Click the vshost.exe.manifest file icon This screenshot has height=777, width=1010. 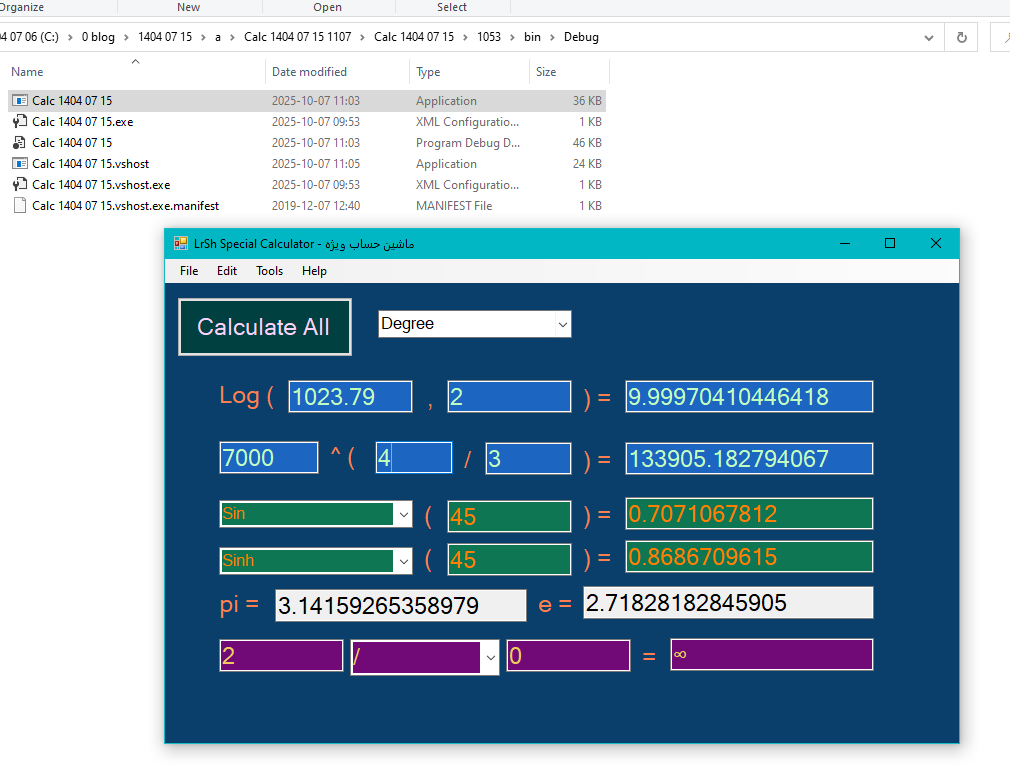19,206
